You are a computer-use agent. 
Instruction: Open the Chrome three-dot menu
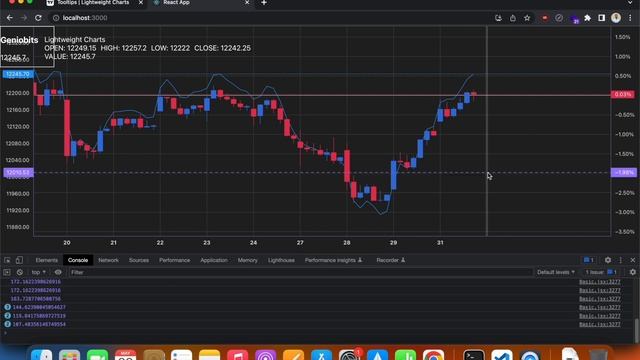(x=631, y=18)
